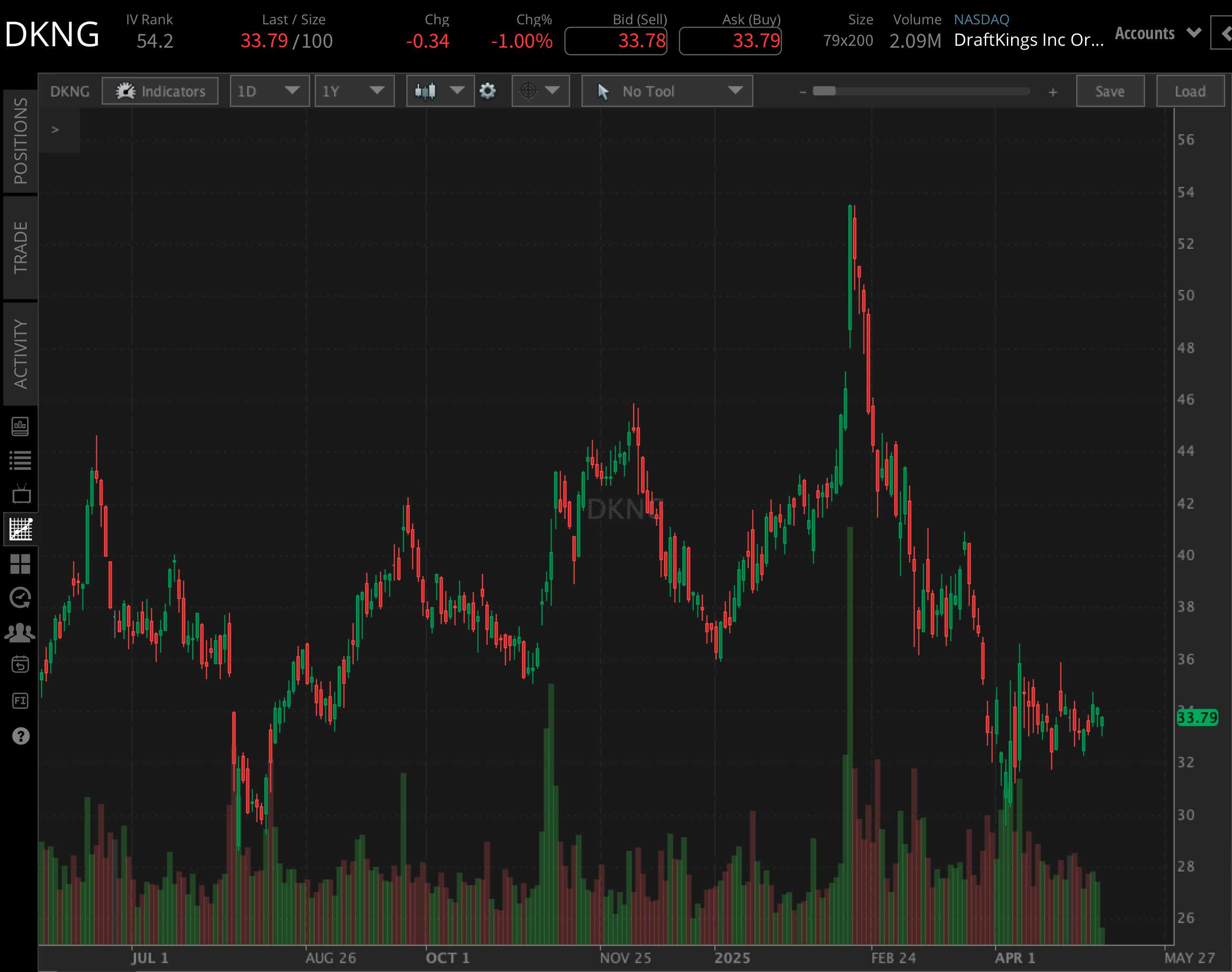This screenshot has height=972, width=1232.
Task: Adjust the chart zoom slider
Action: (825, 91)
